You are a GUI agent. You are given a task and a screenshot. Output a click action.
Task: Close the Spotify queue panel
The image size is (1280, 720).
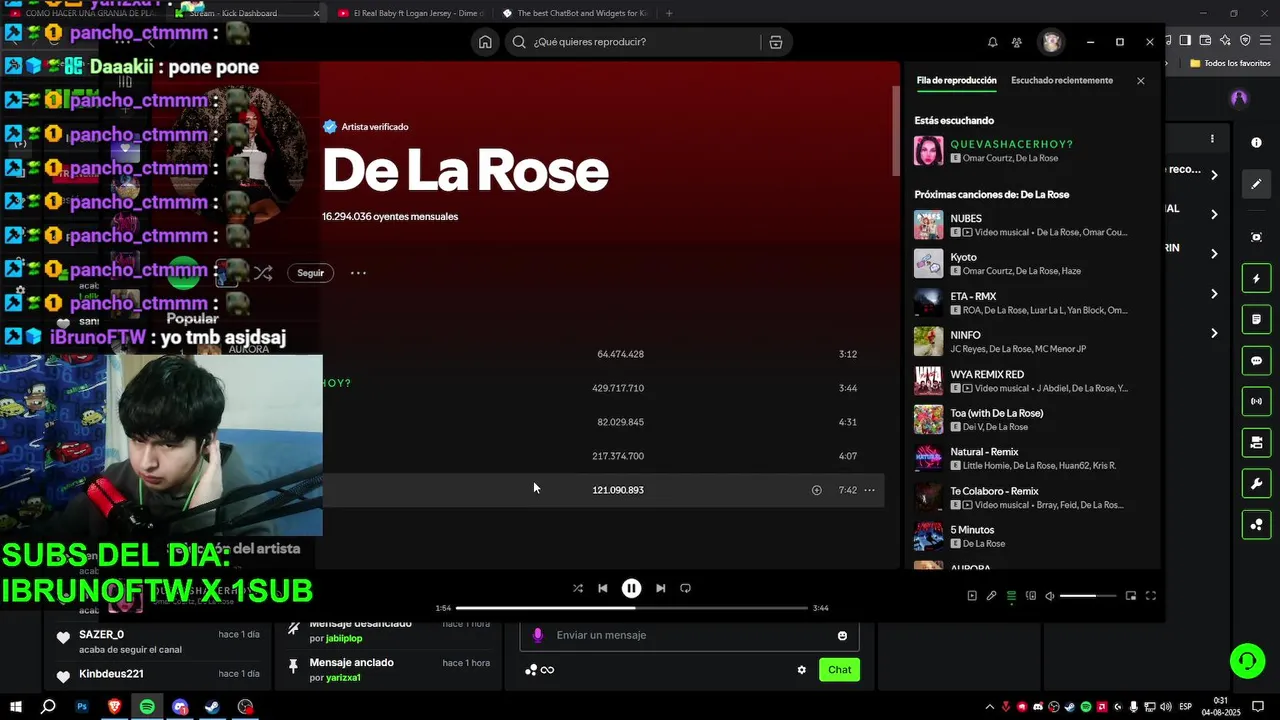click(1140, 81)
